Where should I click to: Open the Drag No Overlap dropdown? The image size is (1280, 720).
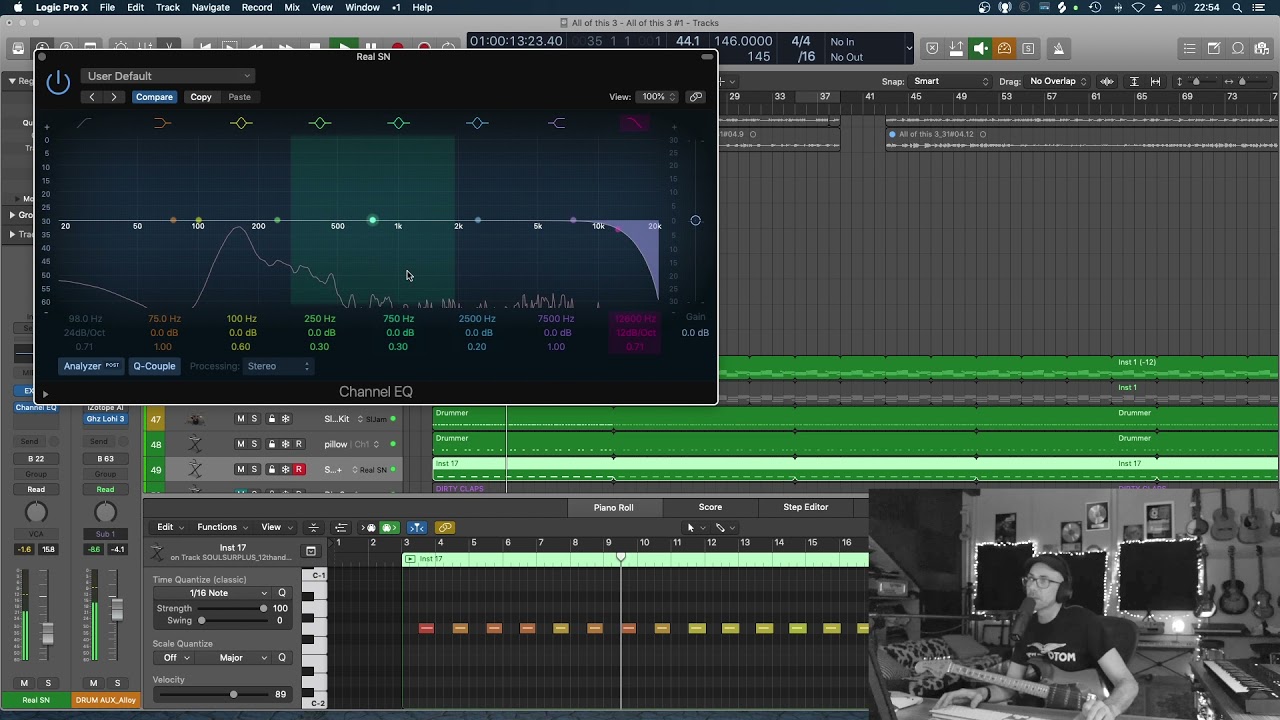pyautogui.click(x=1058, y=81)
